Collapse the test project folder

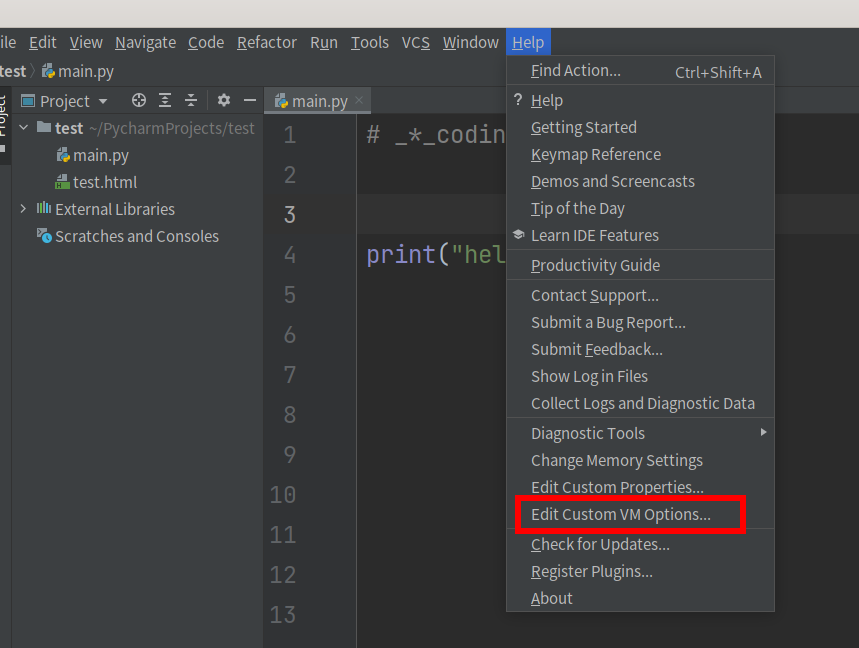click(x=24, y=128)
